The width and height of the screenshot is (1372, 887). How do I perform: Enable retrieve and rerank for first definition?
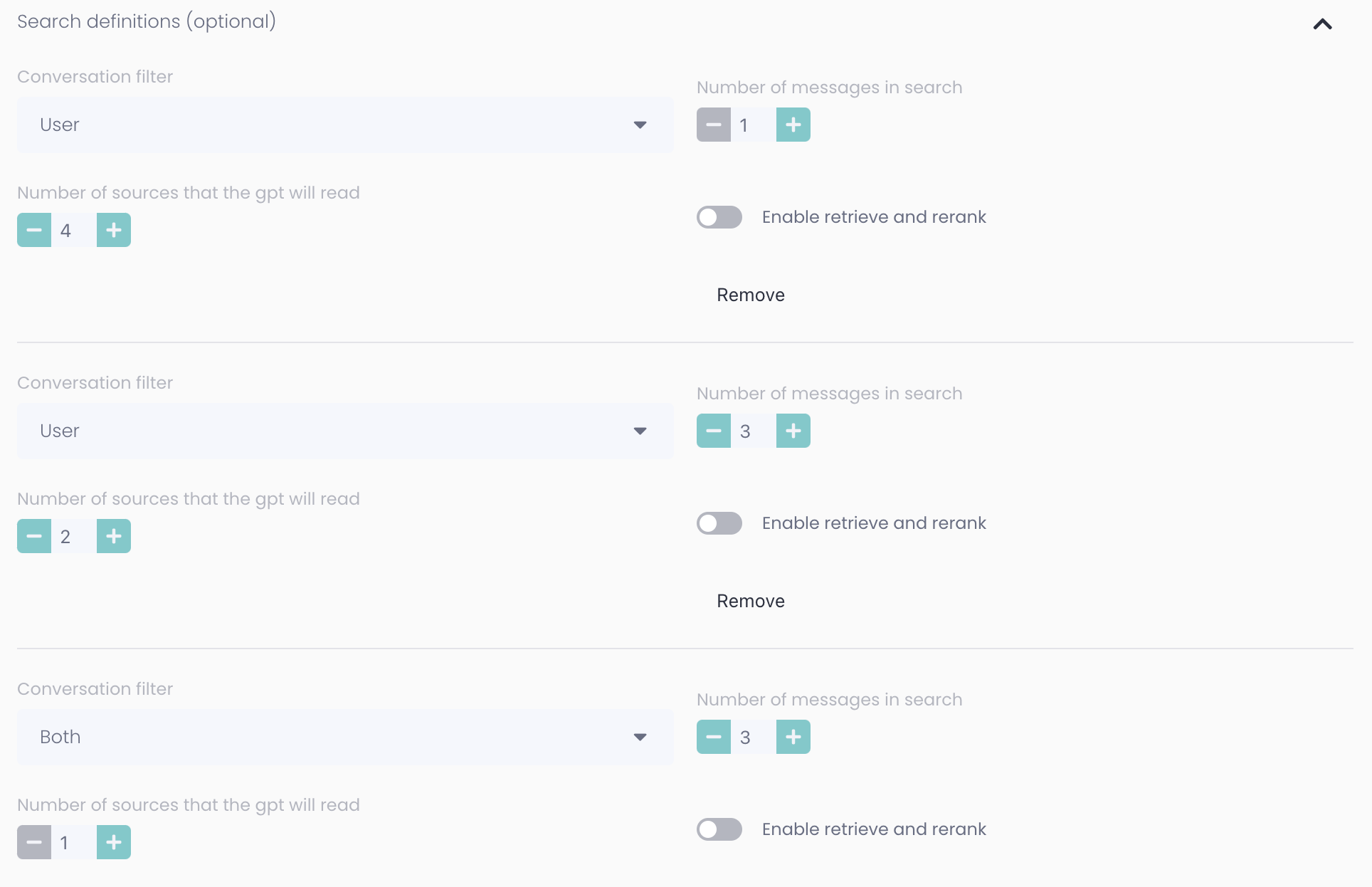pyautogui.click(x=719, y=217)
